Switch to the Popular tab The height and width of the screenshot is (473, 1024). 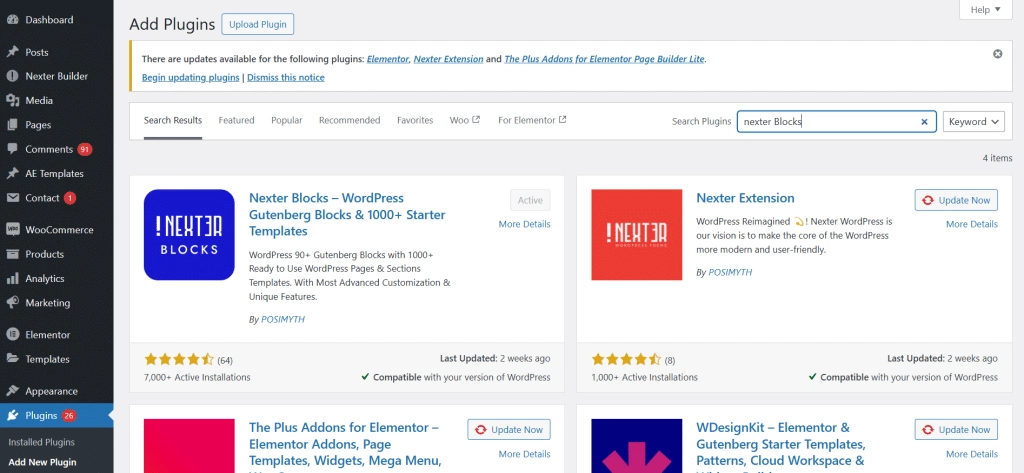[x=286, y=120]
